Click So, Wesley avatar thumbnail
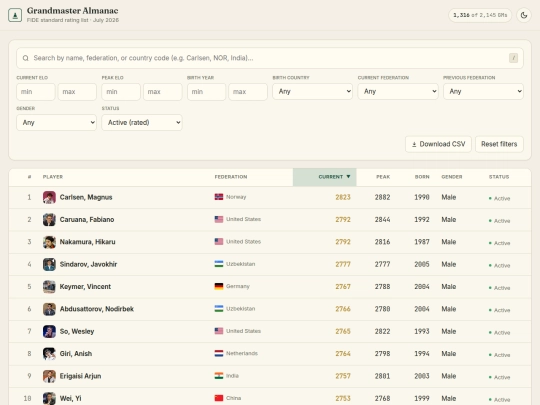 [49, 332]
